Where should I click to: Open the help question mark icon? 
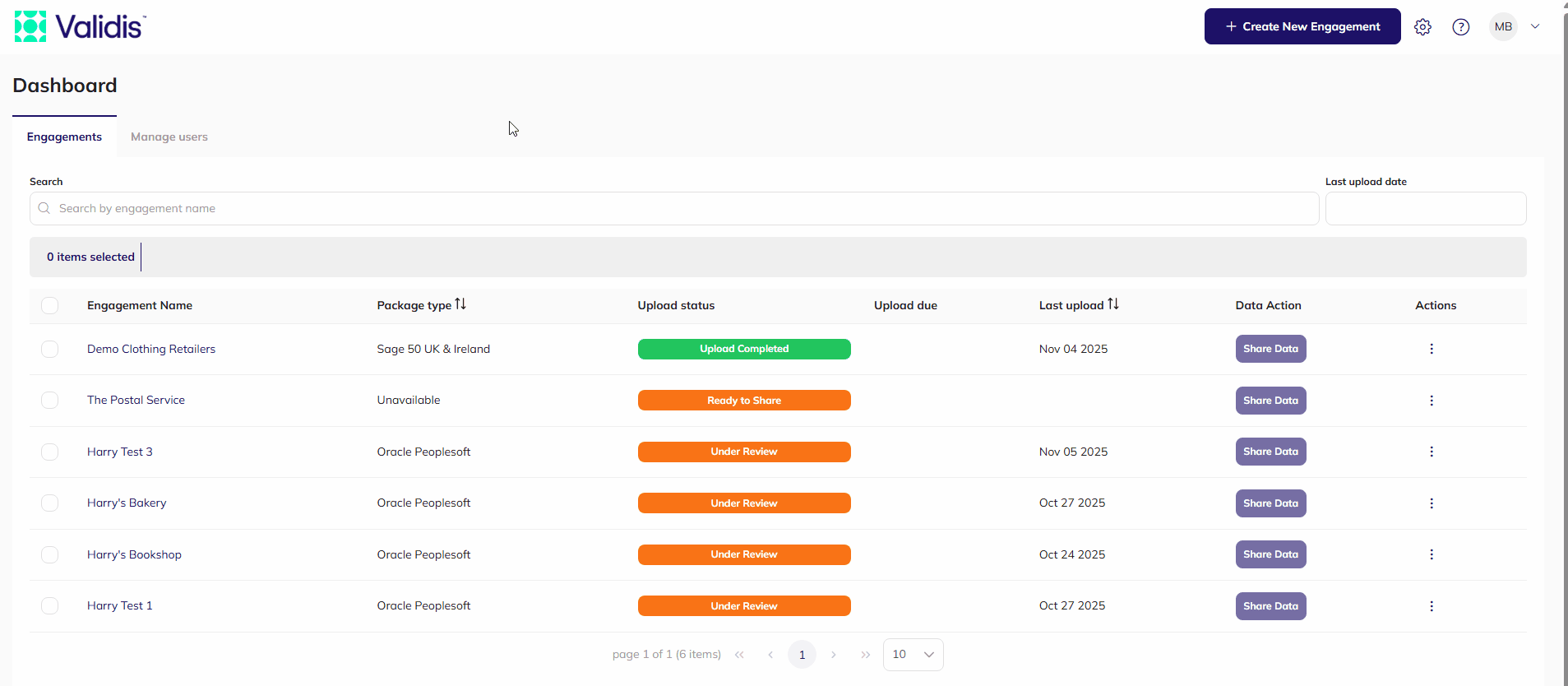pyautogui.click(x=1461, y=27)
